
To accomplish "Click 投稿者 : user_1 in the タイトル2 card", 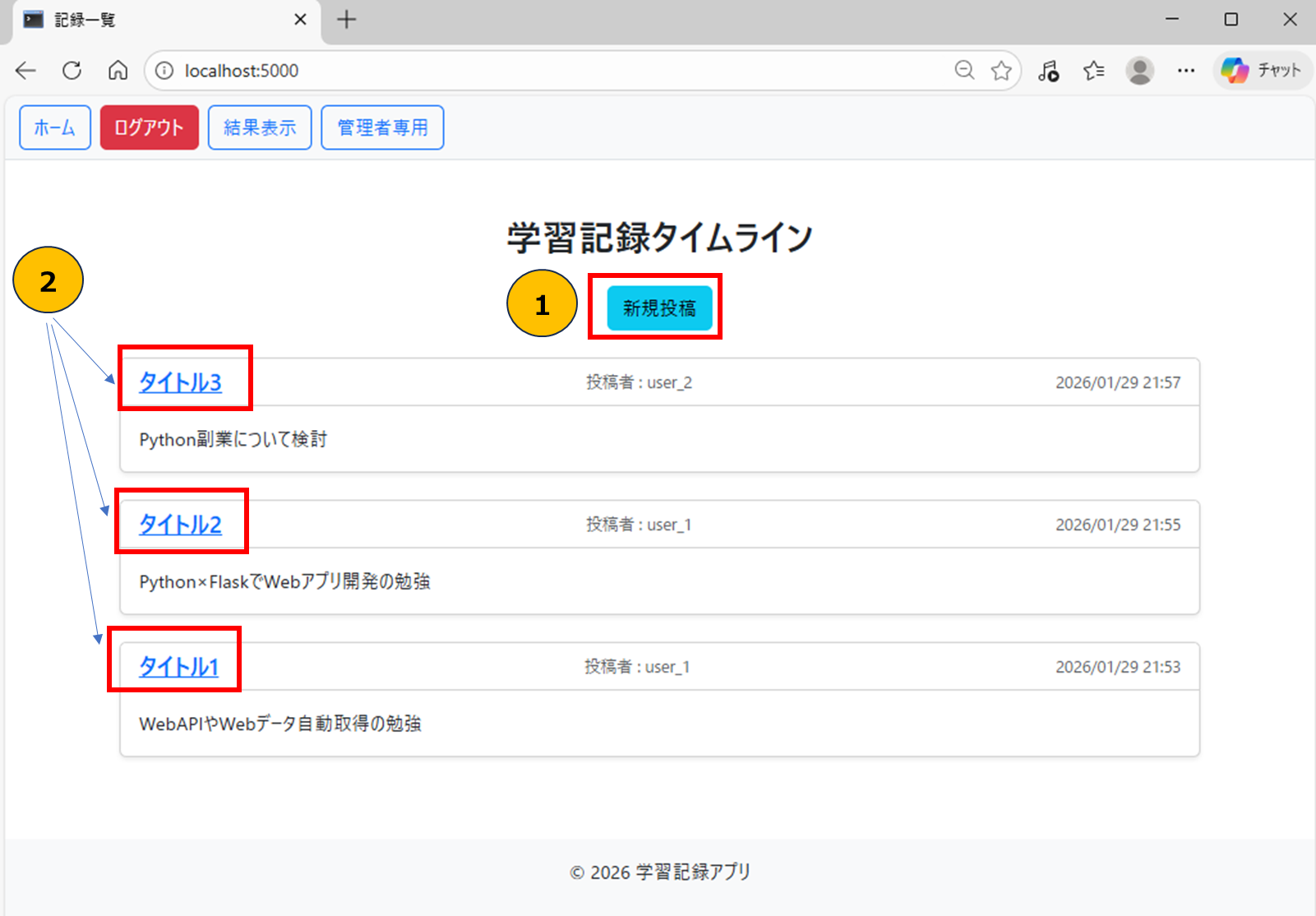I will (x=639, y=525).
